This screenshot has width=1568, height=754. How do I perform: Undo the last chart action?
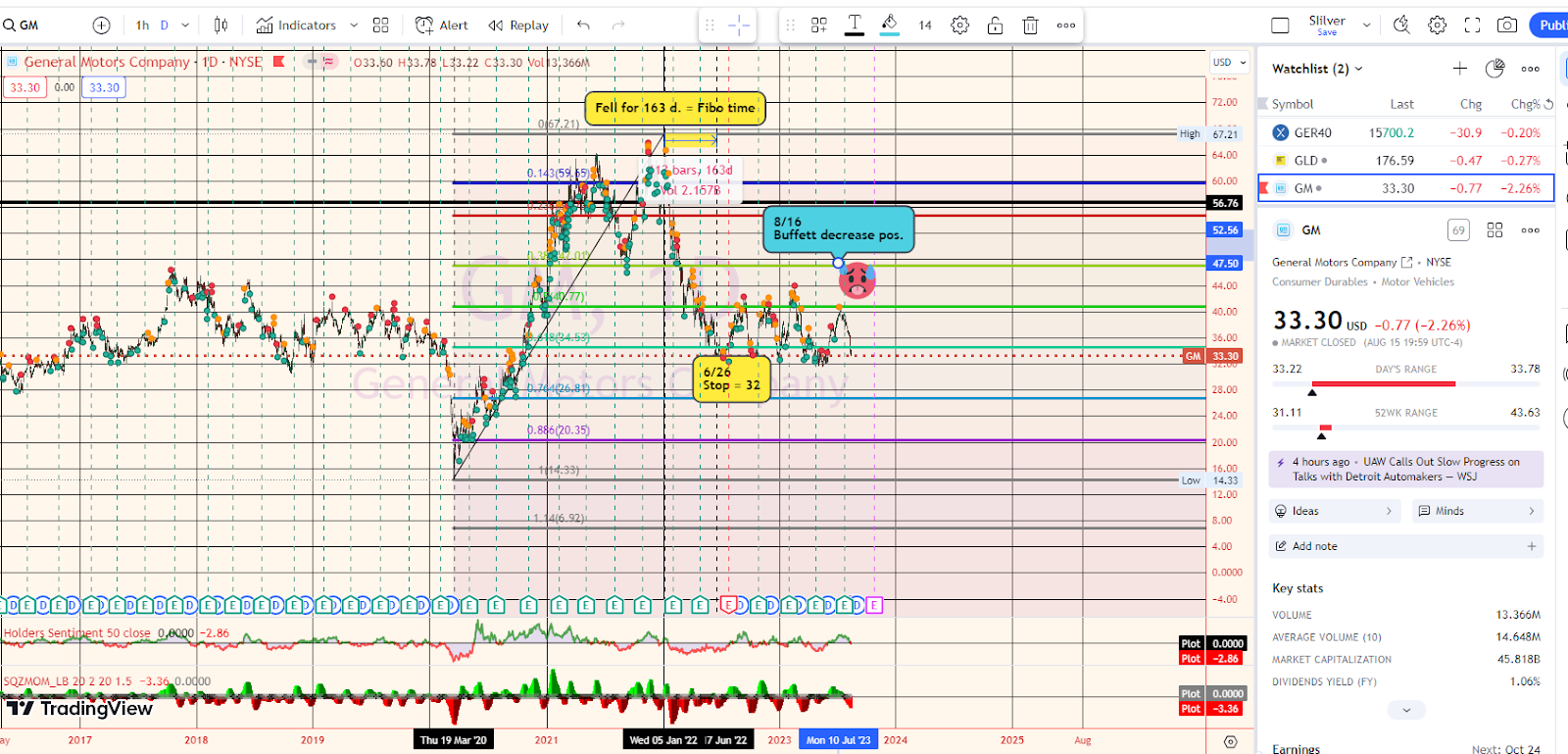(x=583, y=25)
